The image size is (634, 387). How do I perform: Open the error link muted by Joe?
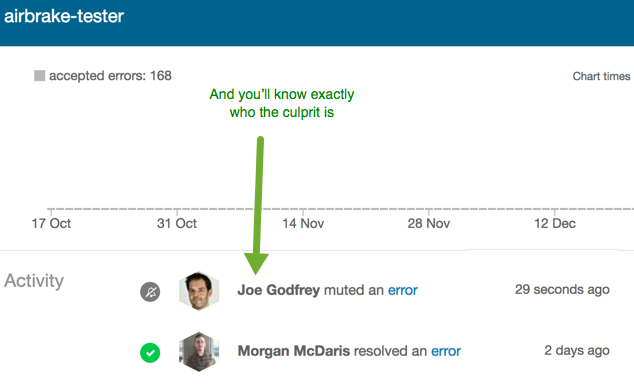tap(403, 290)
